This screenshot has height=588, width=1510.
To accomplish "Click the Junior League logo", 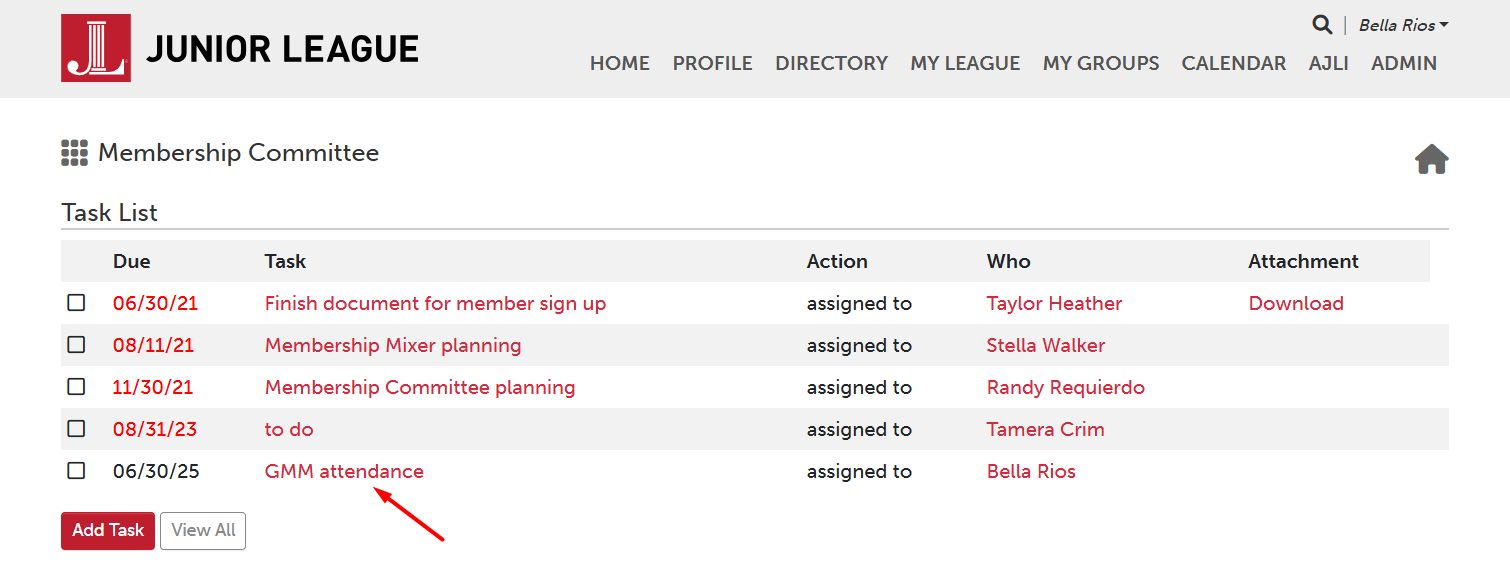I will (x=240, y=48).
